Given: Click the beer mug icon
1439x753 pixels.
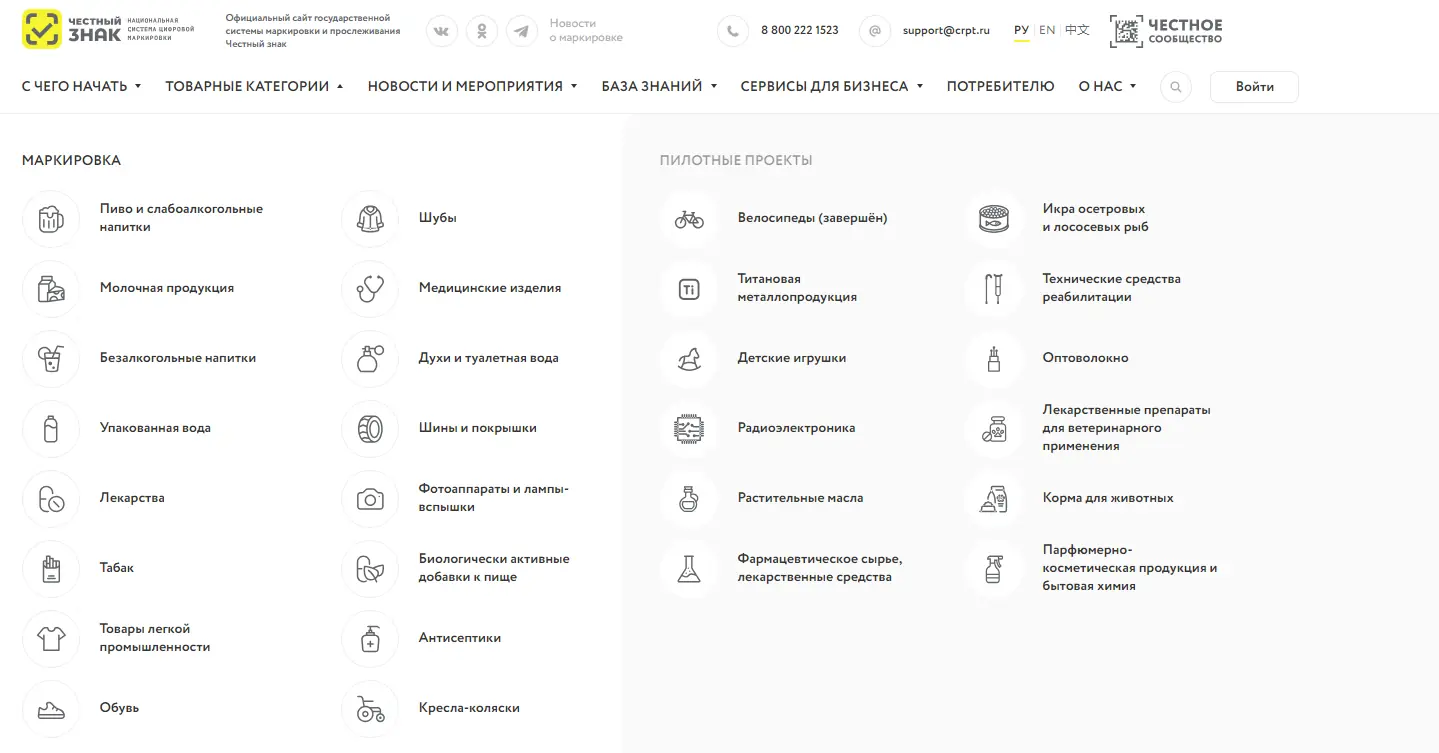Looking at the screenshot, I should 51,219.
